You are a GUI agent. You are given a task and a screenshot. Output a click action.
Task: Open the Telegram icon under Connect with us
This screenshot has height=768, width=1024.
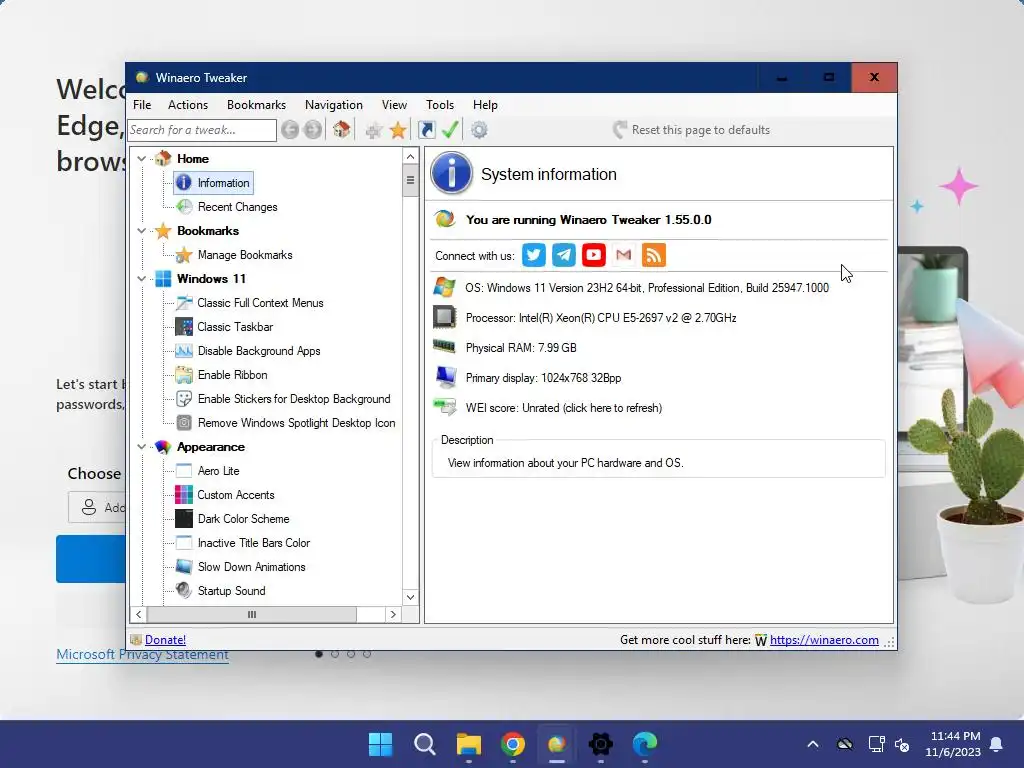point(564,255)
